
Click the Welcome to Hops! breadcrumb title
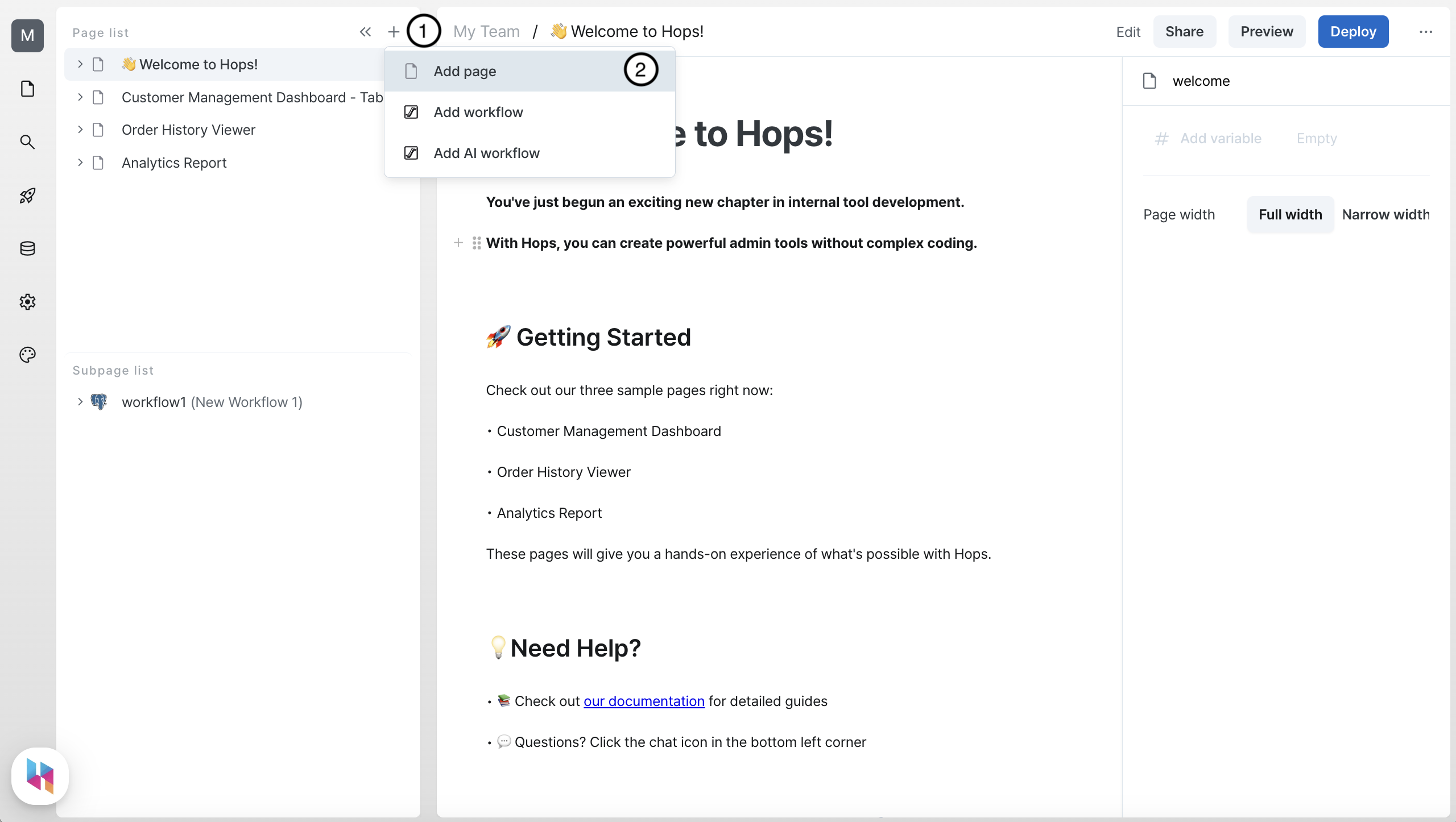627,31
